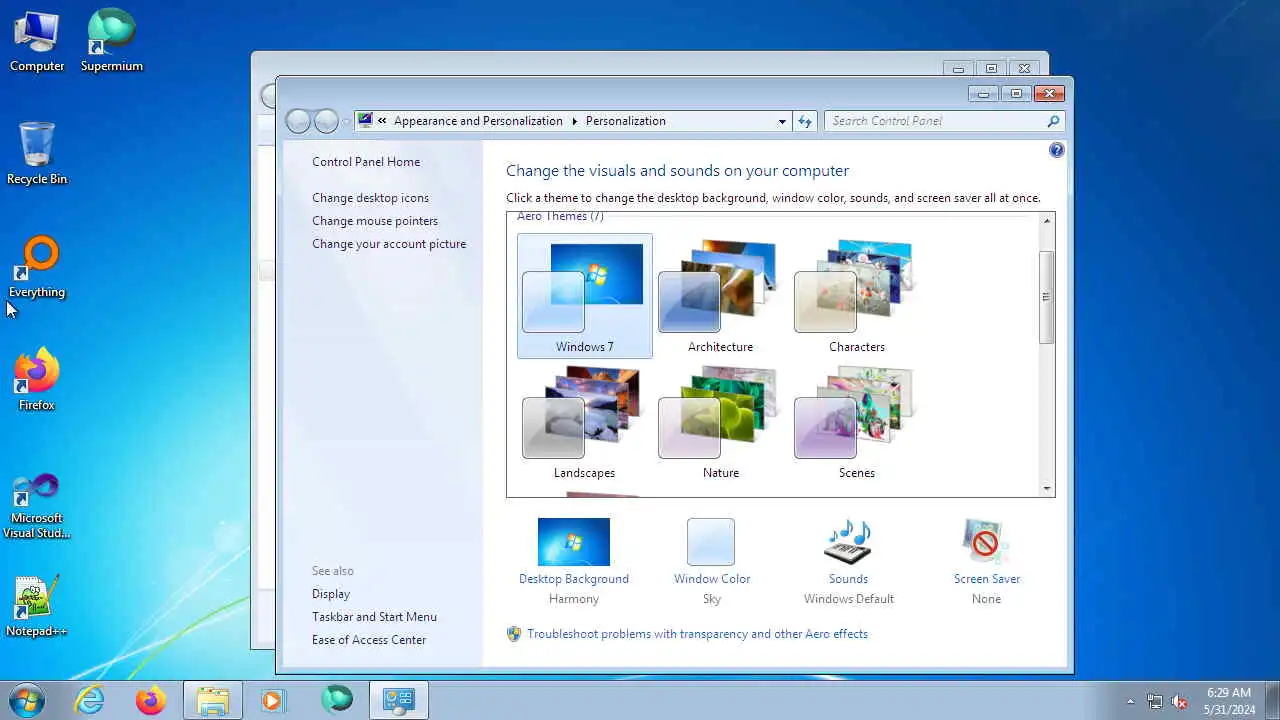This screenshot has height=720, width=1280.
Task: Minimize the background window behind Personalization
Action: pyautogui.click(x=958, y=69)
